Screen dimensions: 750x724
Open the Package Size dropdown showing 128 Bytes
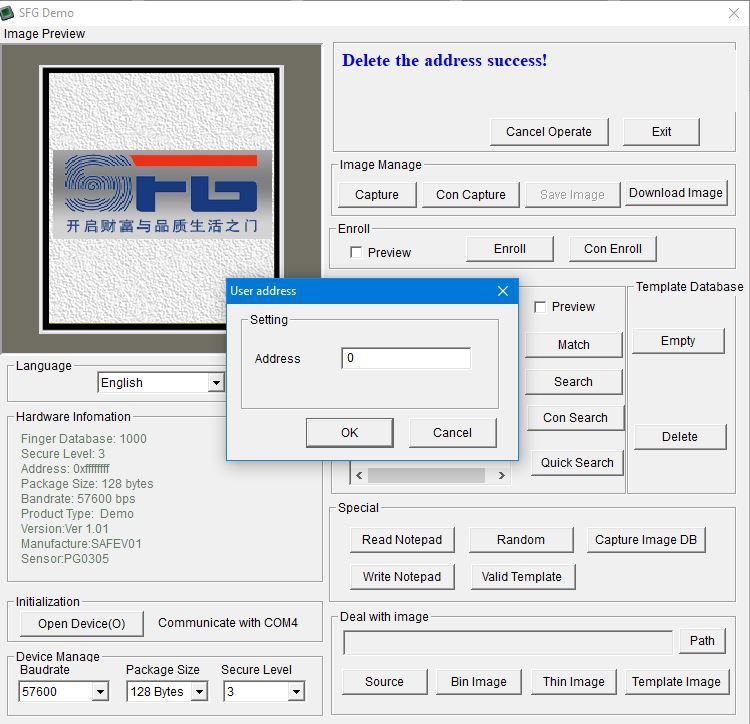[x=199, y=691]
